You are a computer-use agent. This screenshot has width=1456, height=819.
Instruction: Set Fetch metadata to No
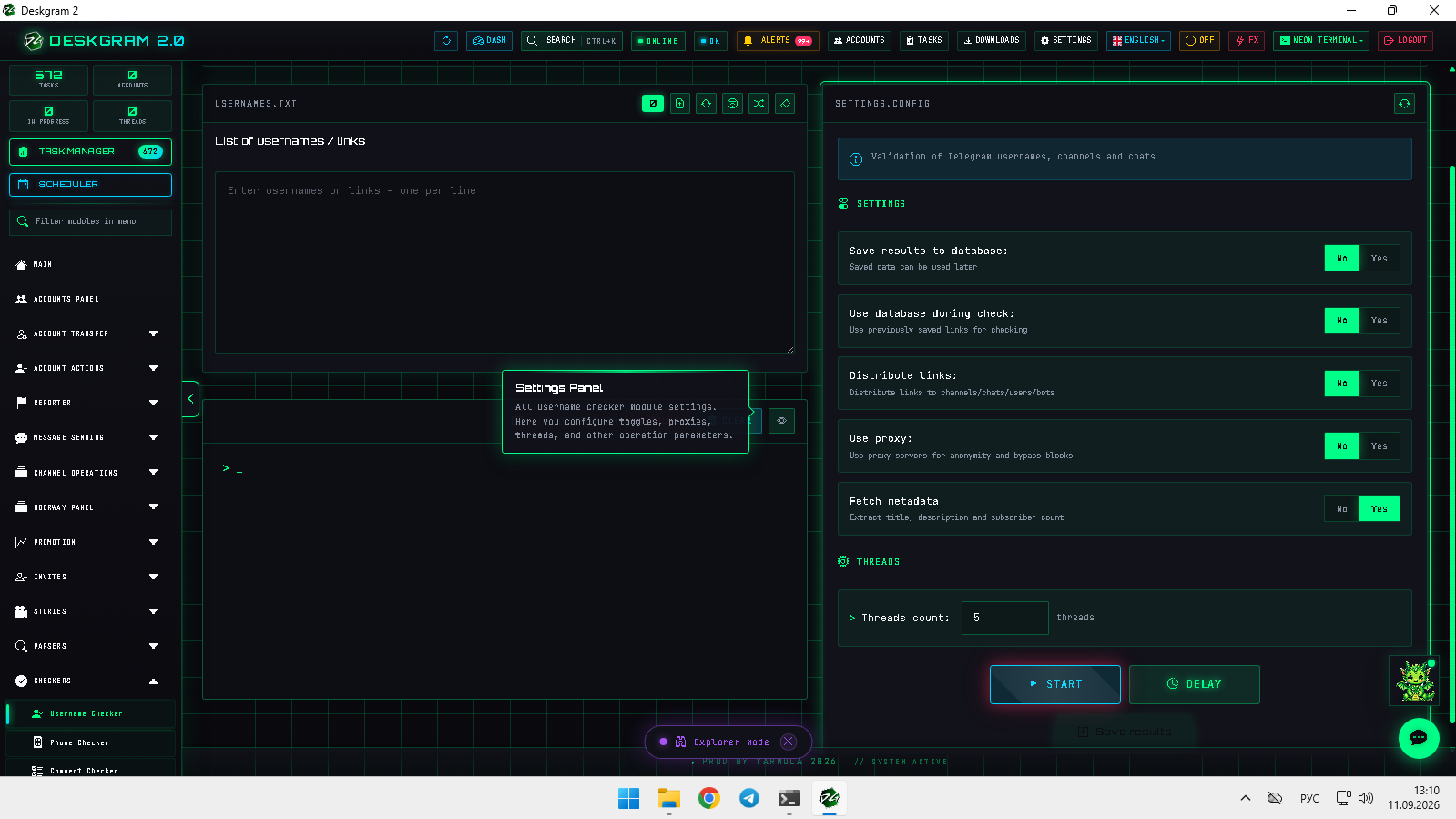(1342, 509)
